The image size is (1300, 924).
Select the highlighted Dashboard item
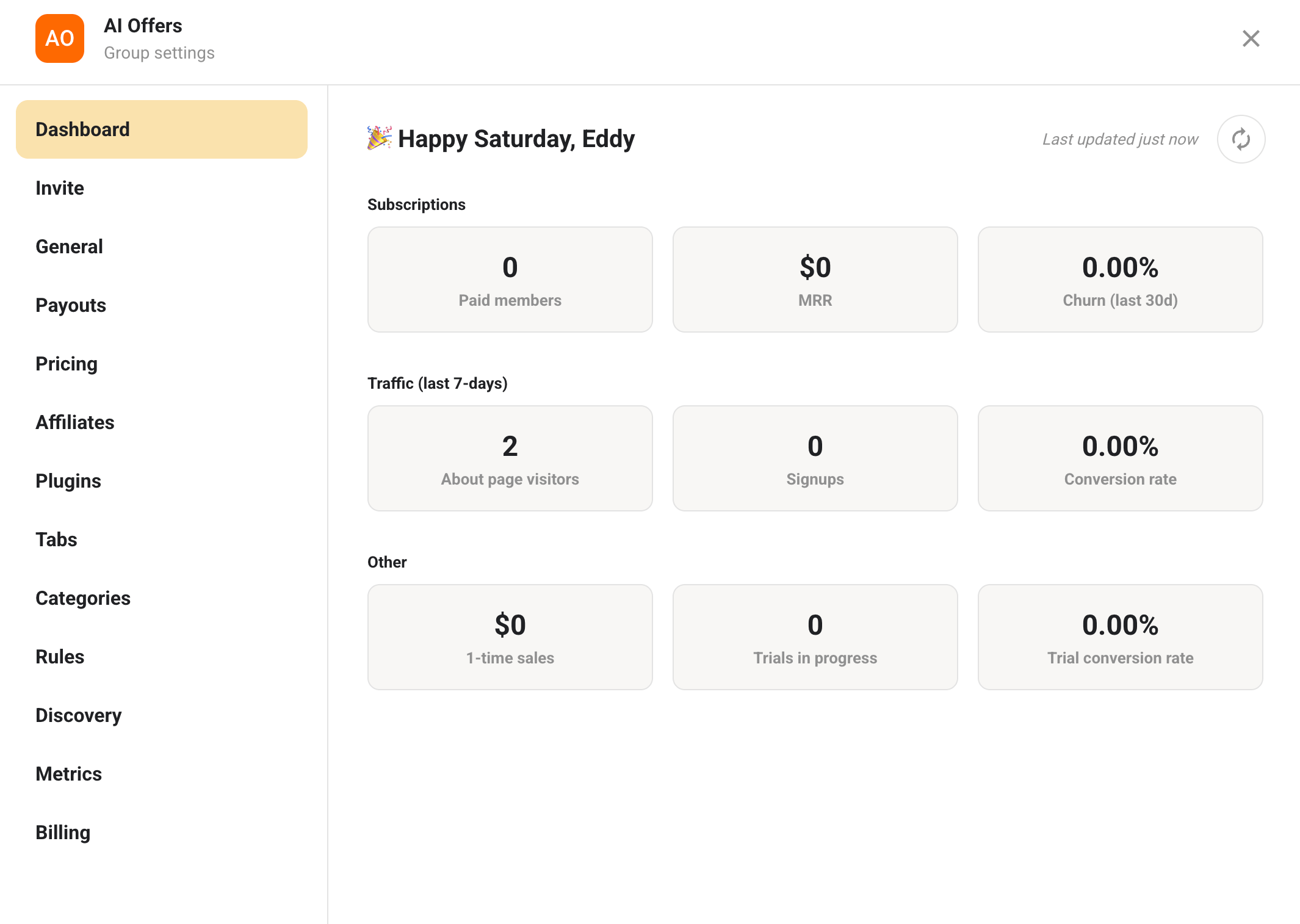pos(161,129)
